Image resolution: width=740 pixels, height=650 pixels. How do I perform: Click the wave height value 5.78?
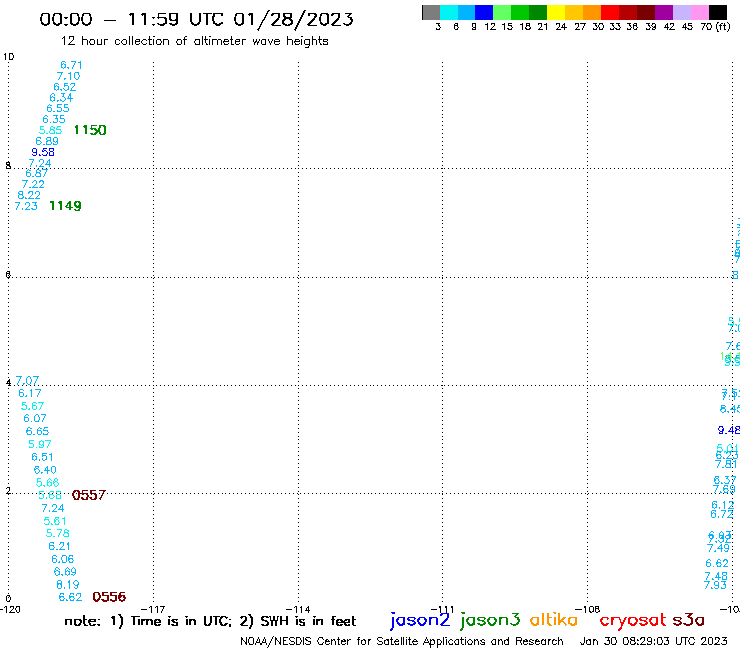click(58, 533)
